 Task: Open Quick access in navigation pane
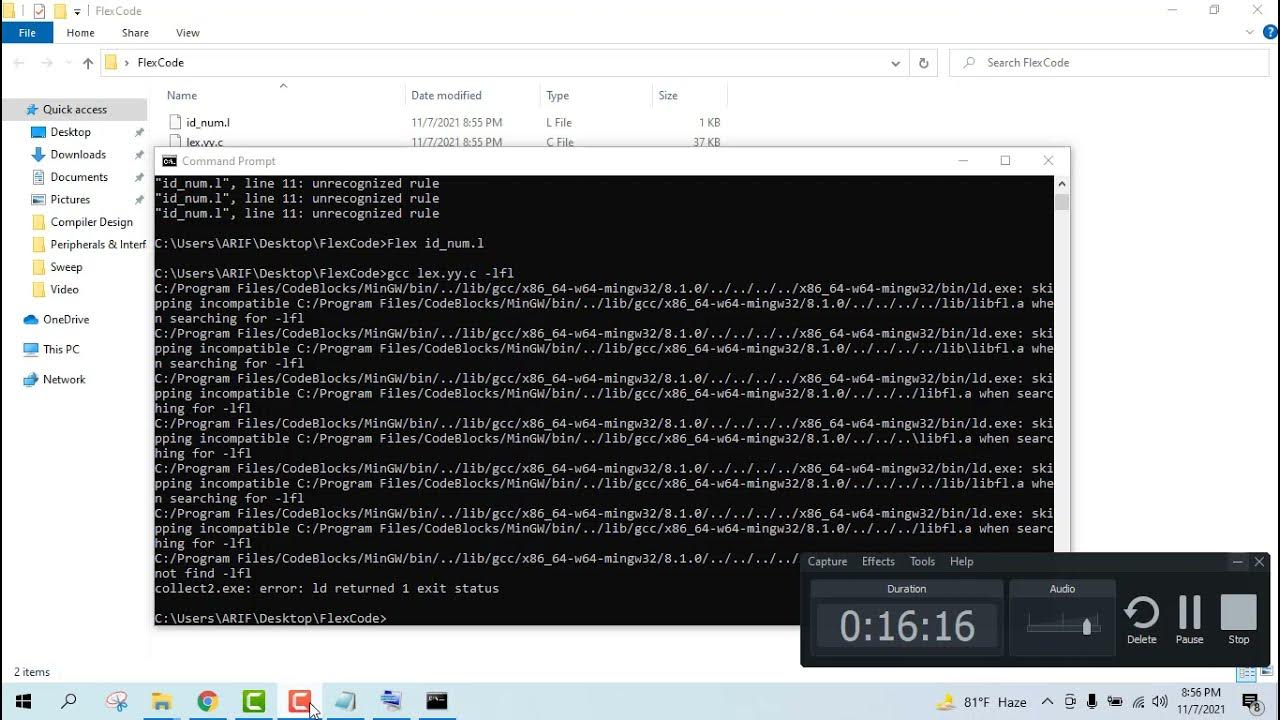[74, 110]
